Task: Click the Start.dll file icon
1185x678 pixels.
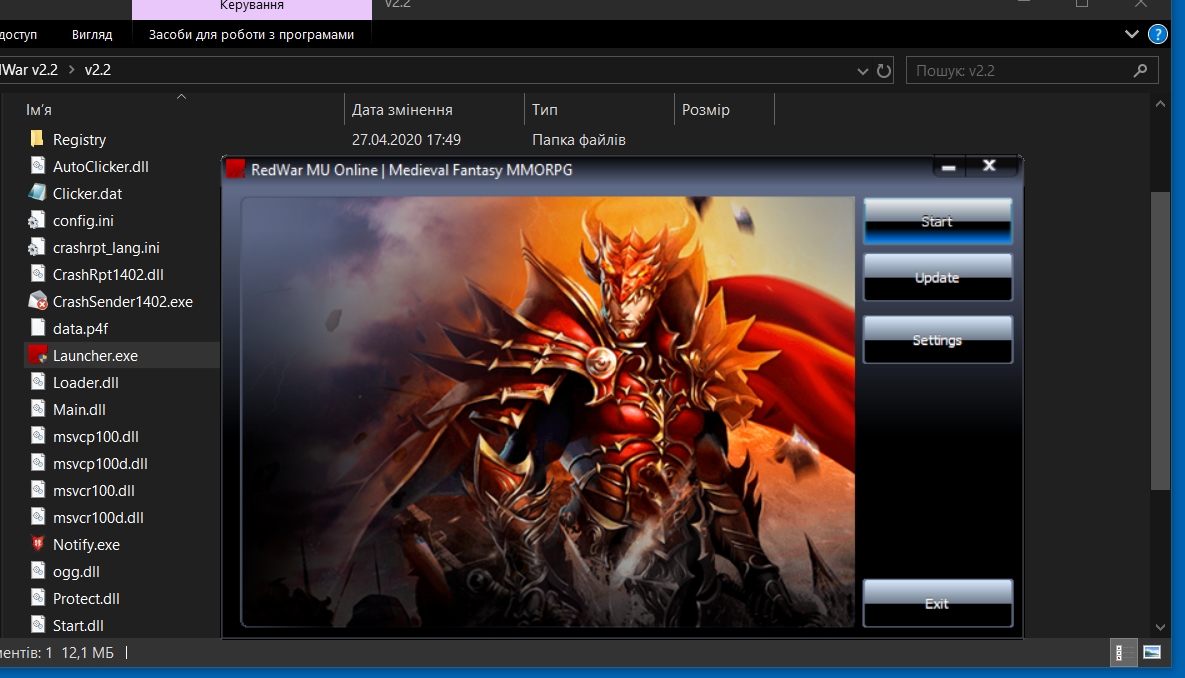Action: coord(37,625)
